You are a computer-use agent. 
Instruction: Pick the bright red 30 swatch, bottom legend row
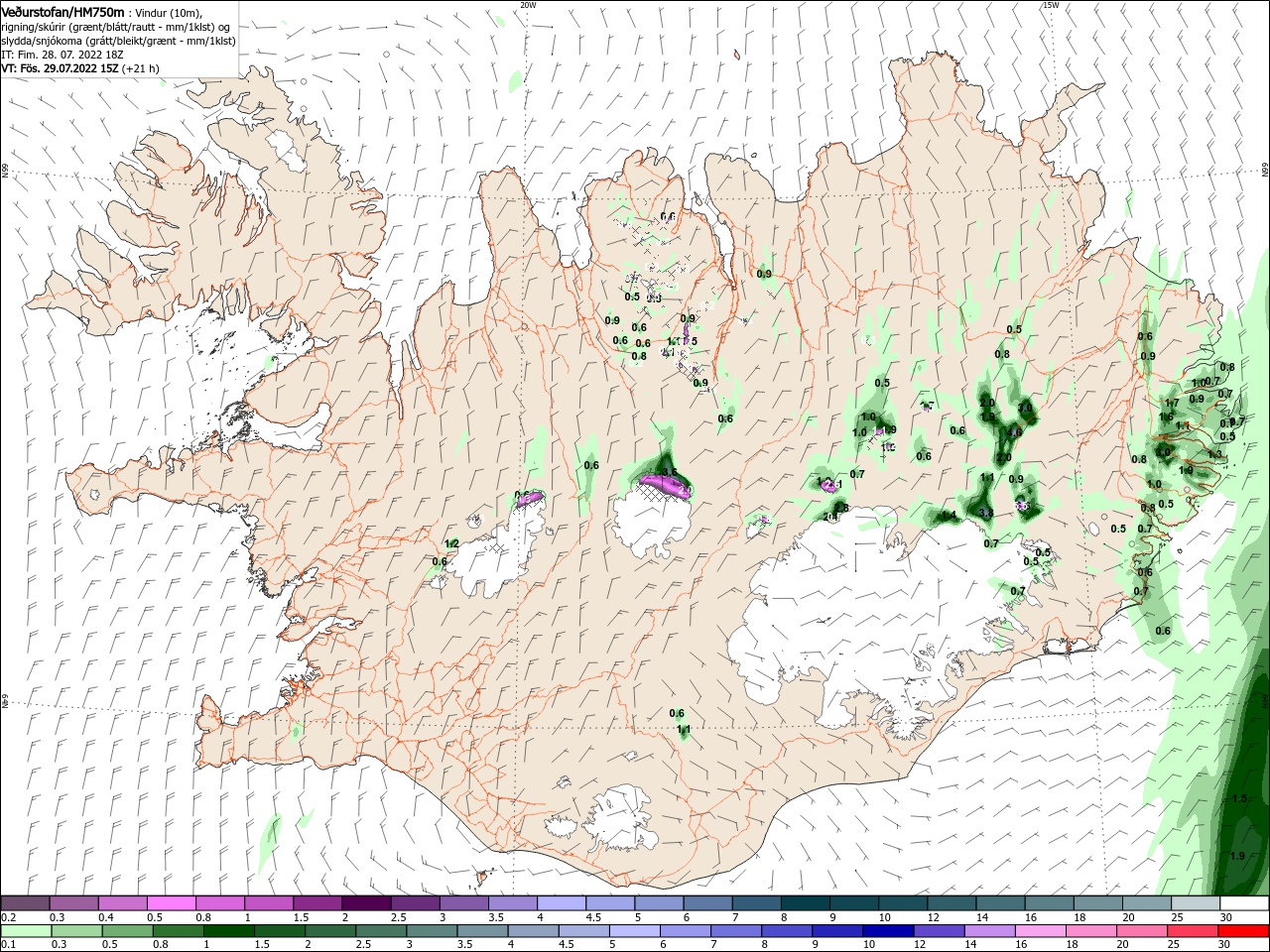coord(1242,931)
